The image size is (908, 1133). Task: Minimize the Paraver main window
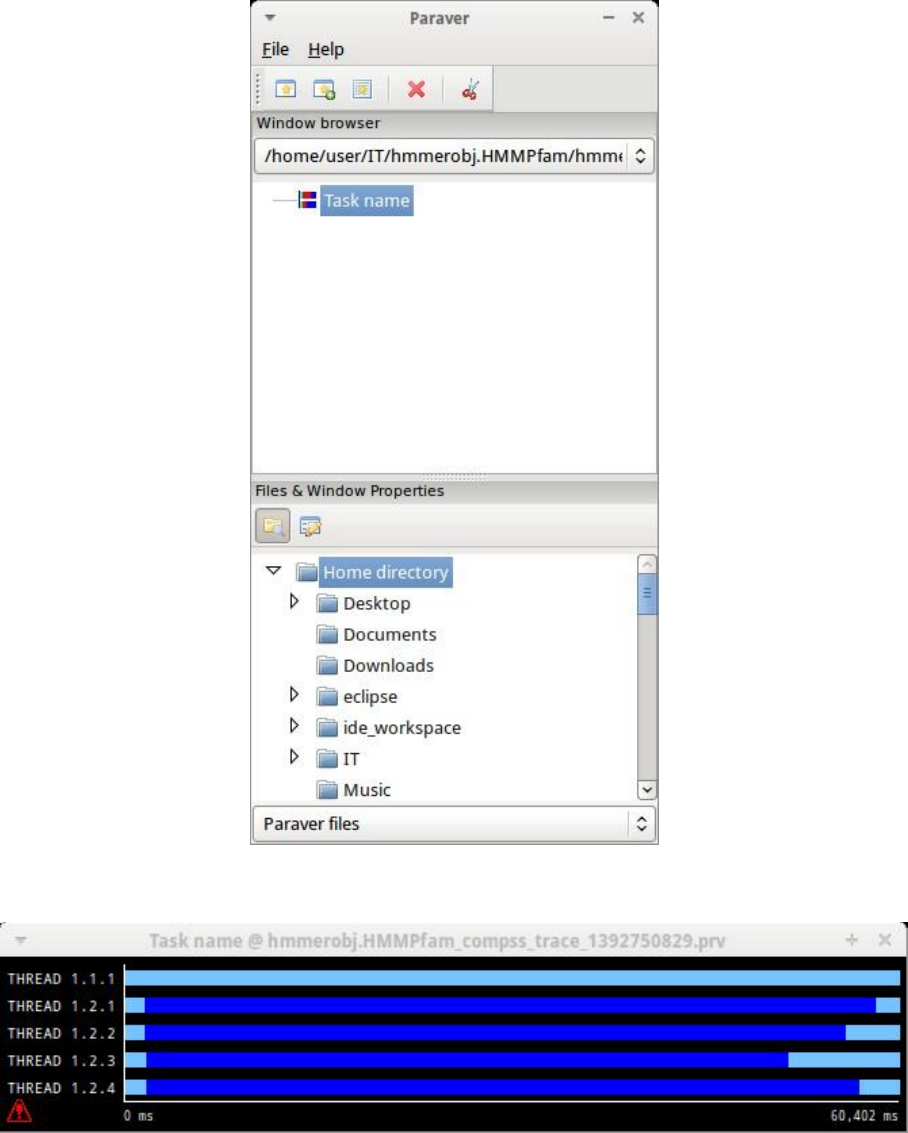(x=608, y=17)
